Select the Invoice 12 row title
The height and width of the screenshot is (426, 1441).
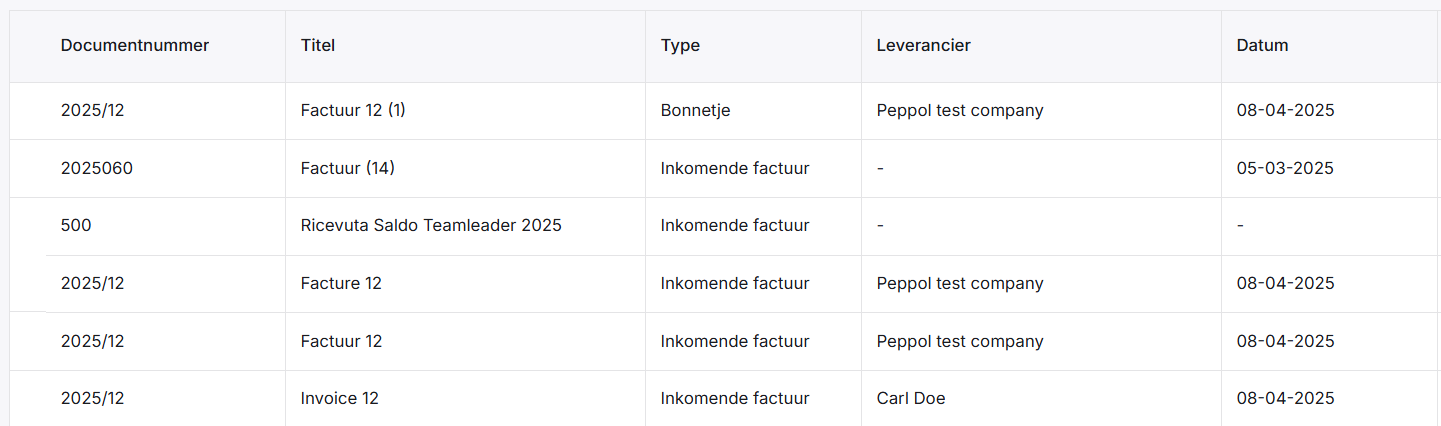340,398
